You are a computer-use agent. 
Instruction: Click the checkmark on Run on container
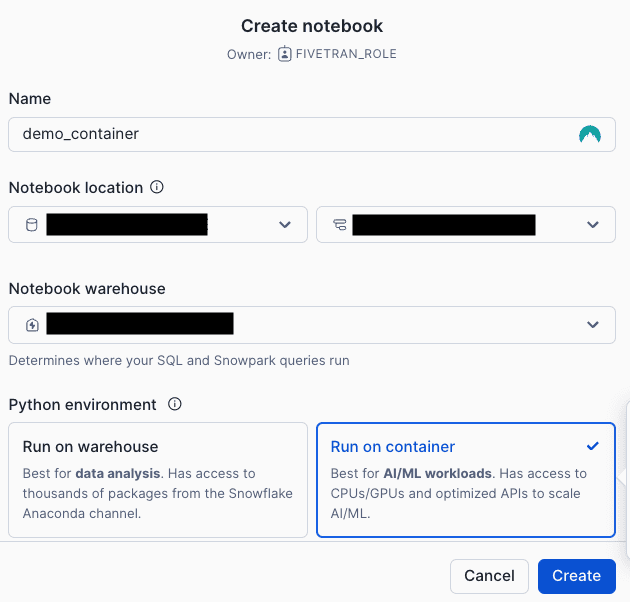(593, 446)
